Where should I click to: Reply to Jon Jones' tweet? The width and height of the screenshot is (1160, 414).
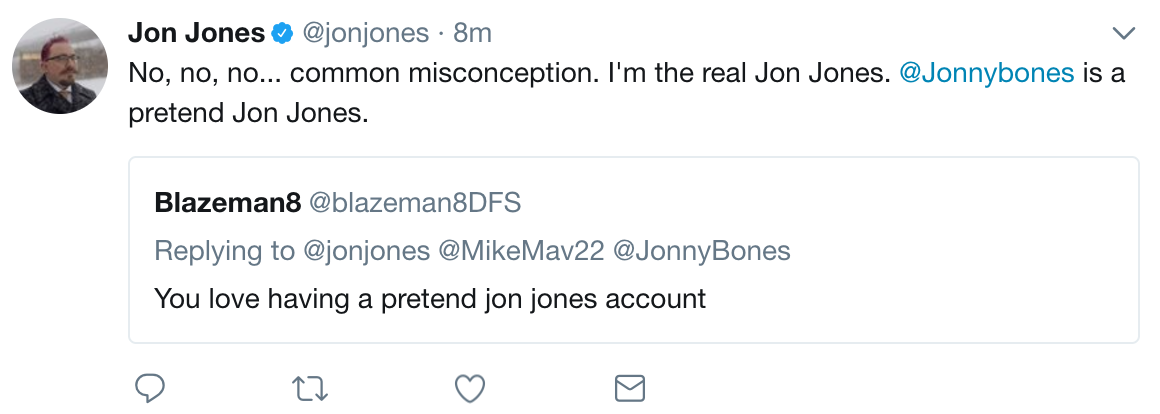[x=149, y=388]
